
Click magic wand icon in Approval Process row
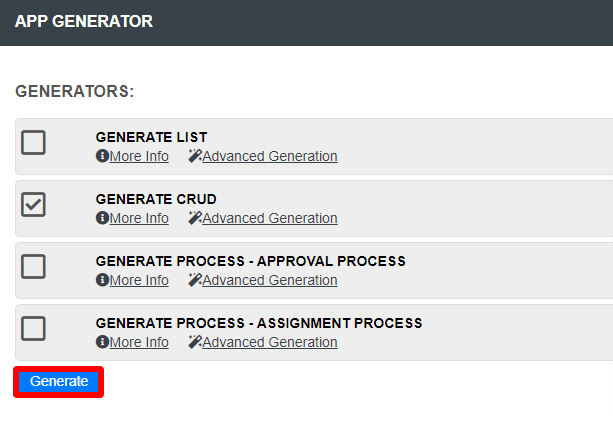[x=195, y=280]
